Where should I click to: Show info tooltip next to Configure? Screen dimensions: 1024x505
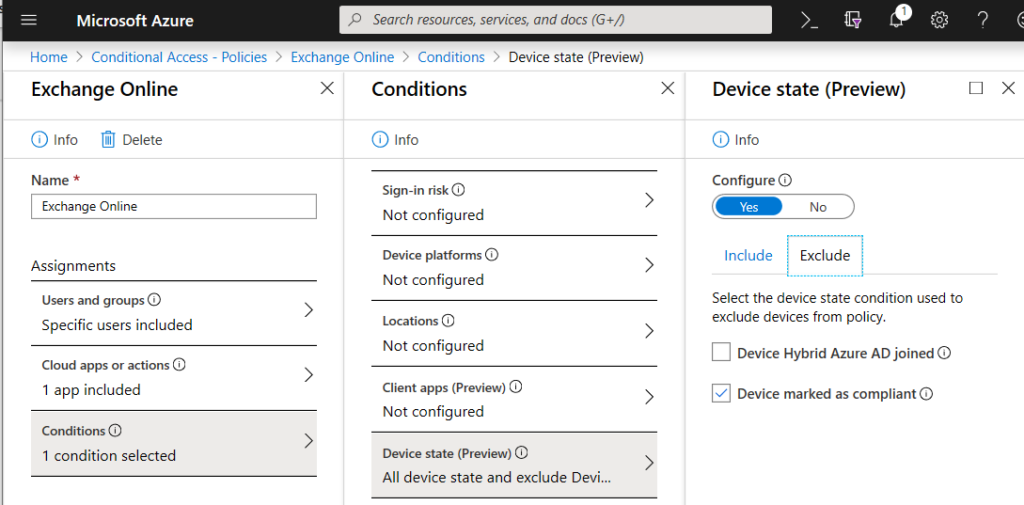[x=786, y=180]
